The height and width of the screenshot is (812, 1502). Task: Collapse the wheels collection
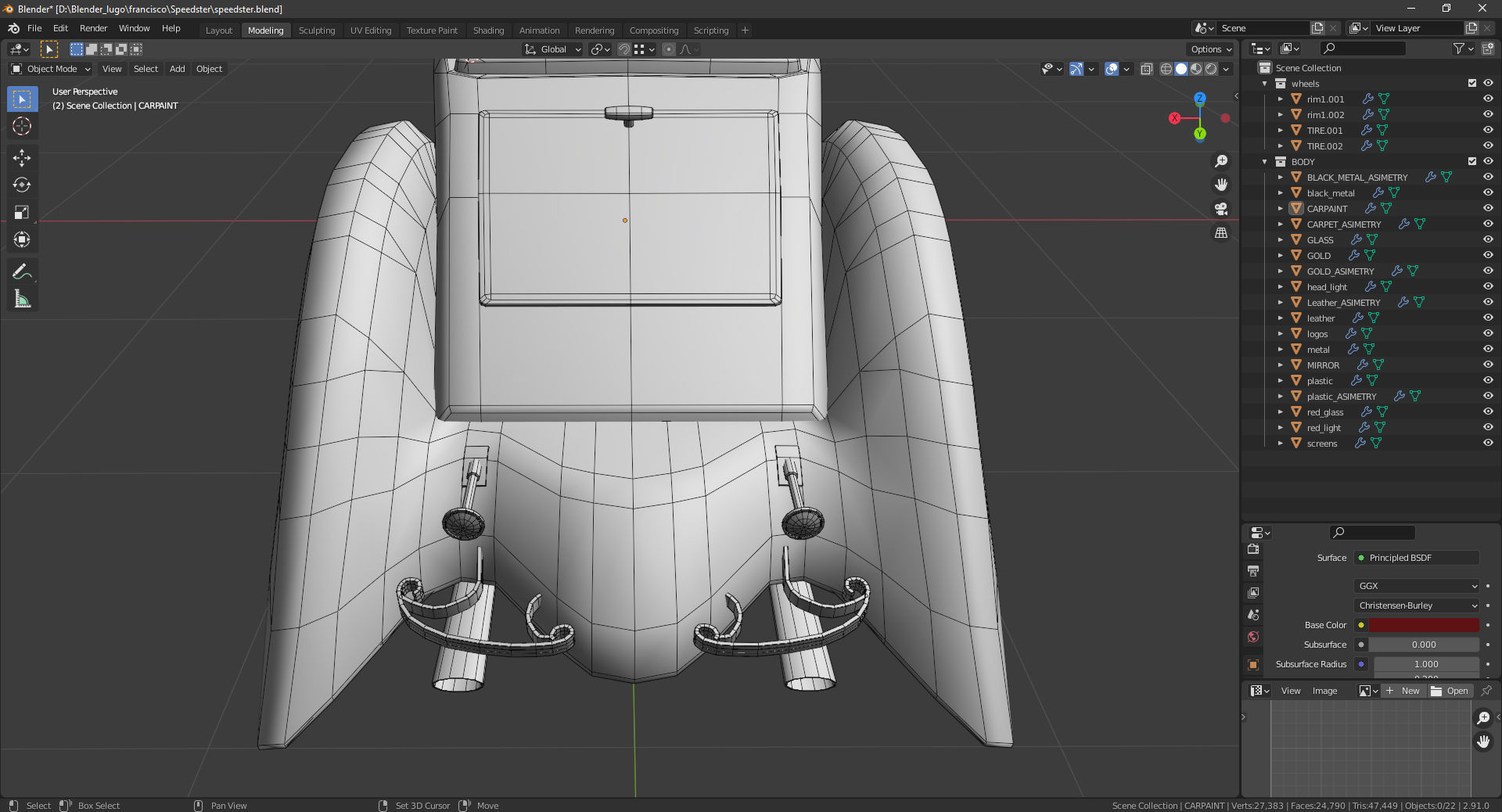pos(1265,84)
